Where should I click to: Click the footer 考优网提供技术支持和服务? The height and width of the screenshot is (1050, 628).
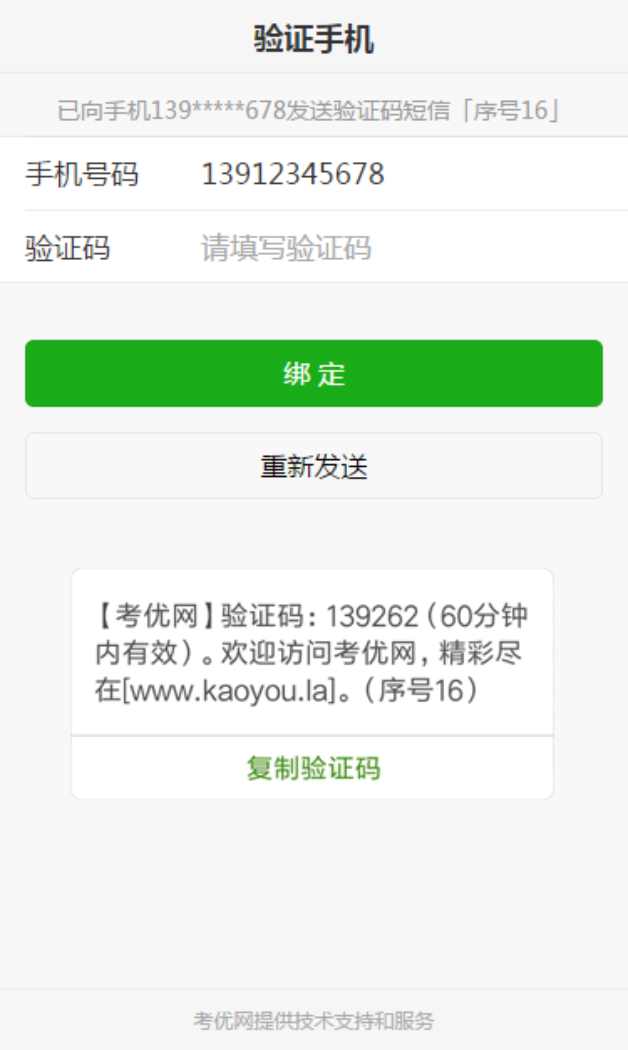tap(313, 1021)
